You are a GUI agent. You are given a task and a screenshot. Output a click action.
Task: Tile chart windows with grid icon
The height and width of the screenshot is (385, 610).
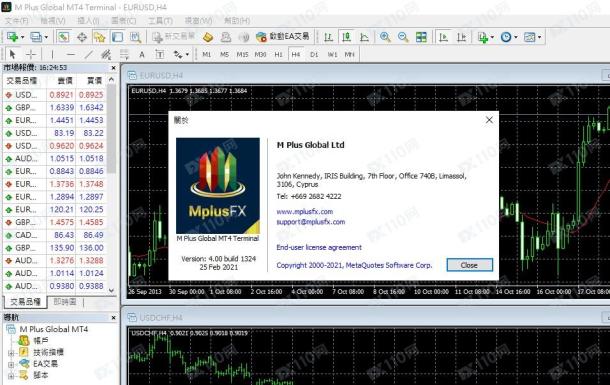coord(421,37)
